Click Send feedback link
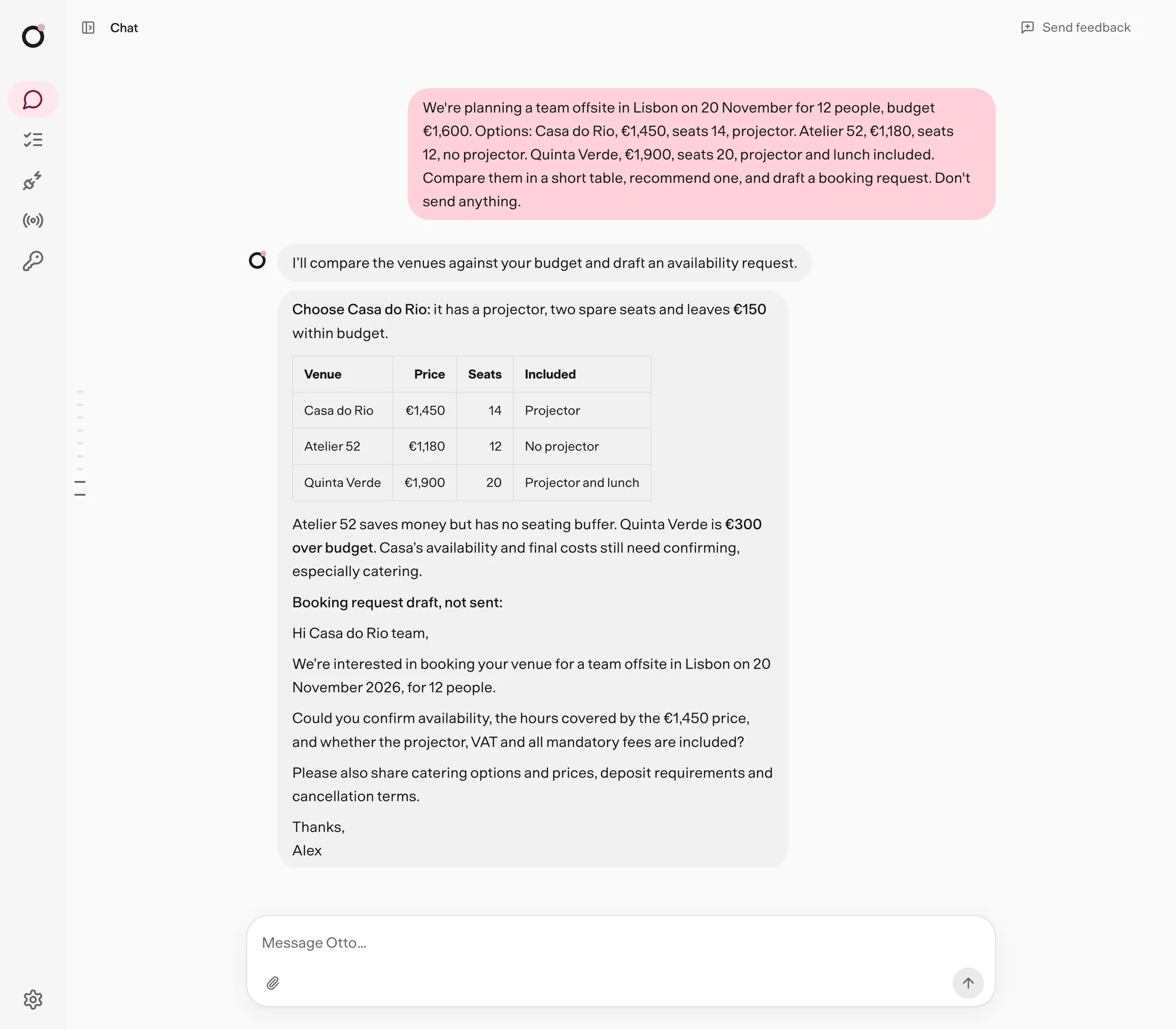1176x1029 pixels. click(1075, 28)
